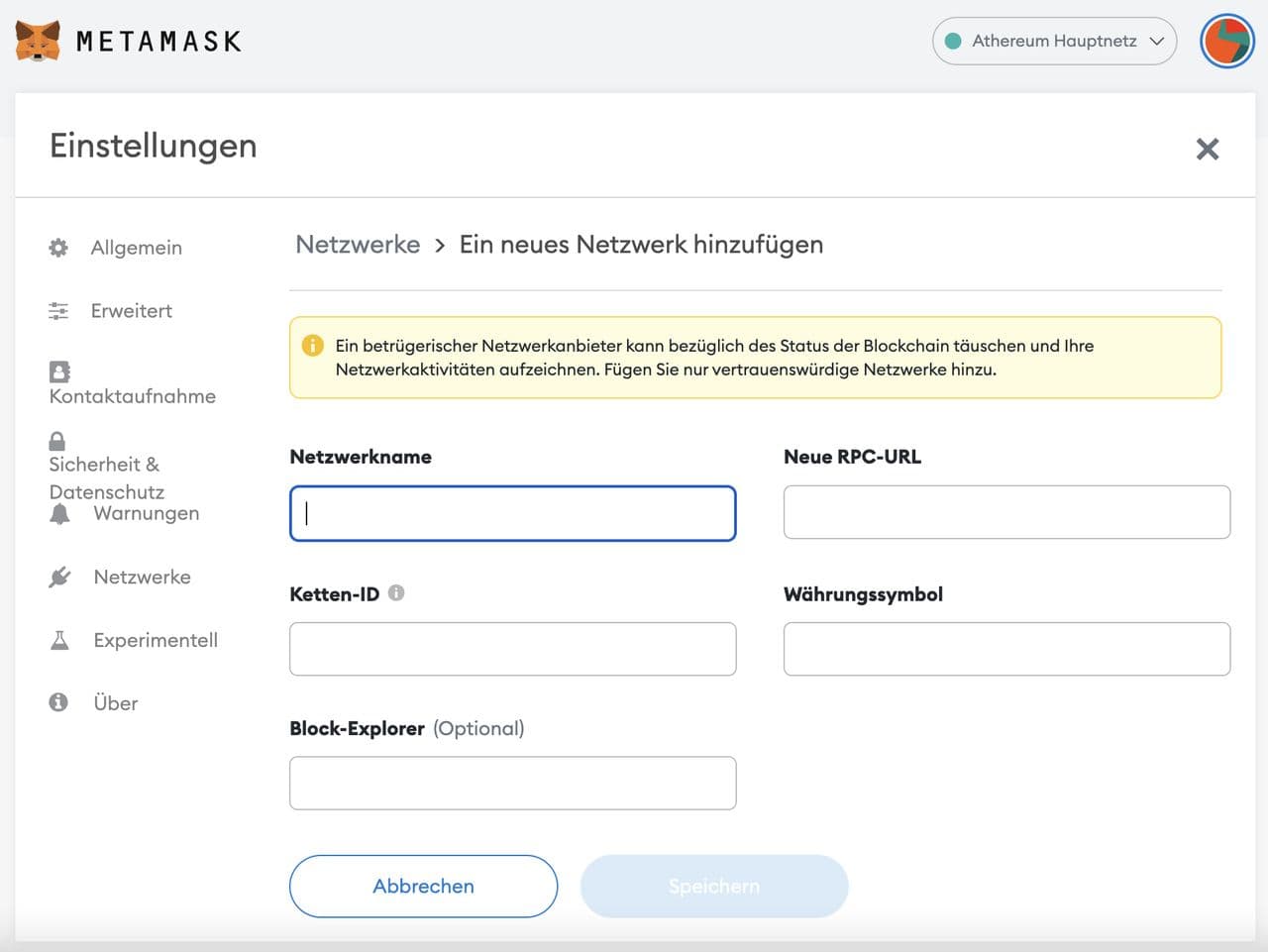Open the Athereum Hauptnetz network dropdown
The image size is (1268, 952).
pos(1054,42)
